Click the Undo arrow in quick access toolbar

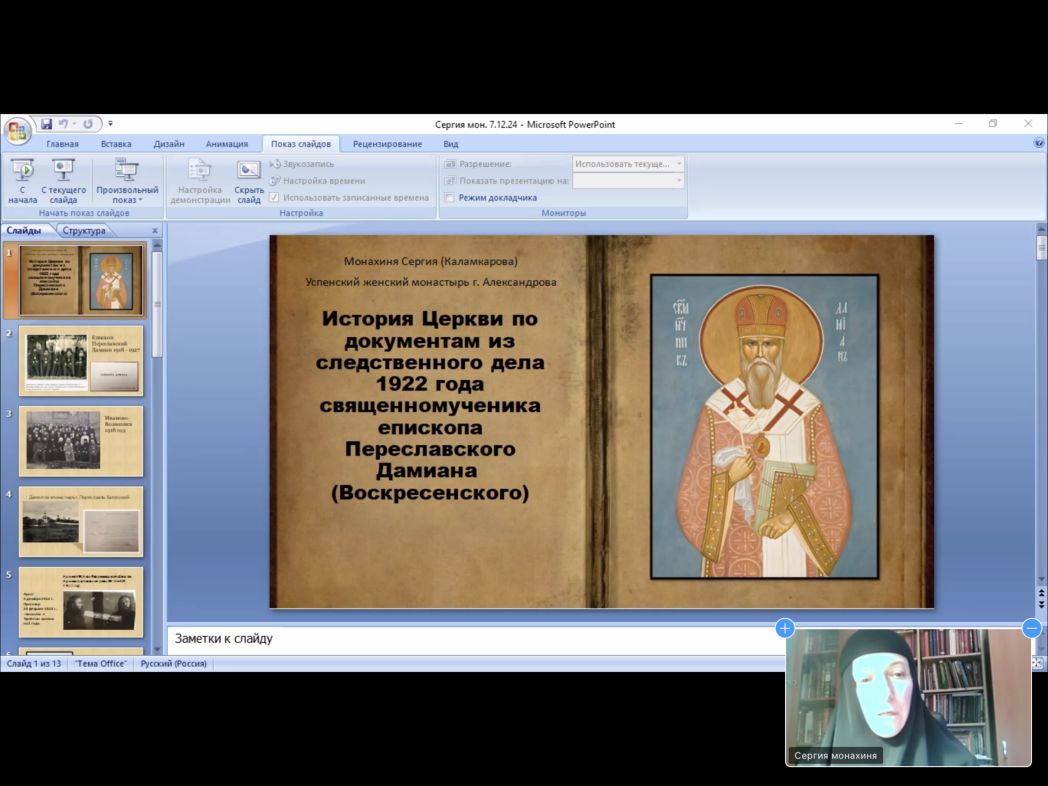pyautogui.click(x=65, y=124)
